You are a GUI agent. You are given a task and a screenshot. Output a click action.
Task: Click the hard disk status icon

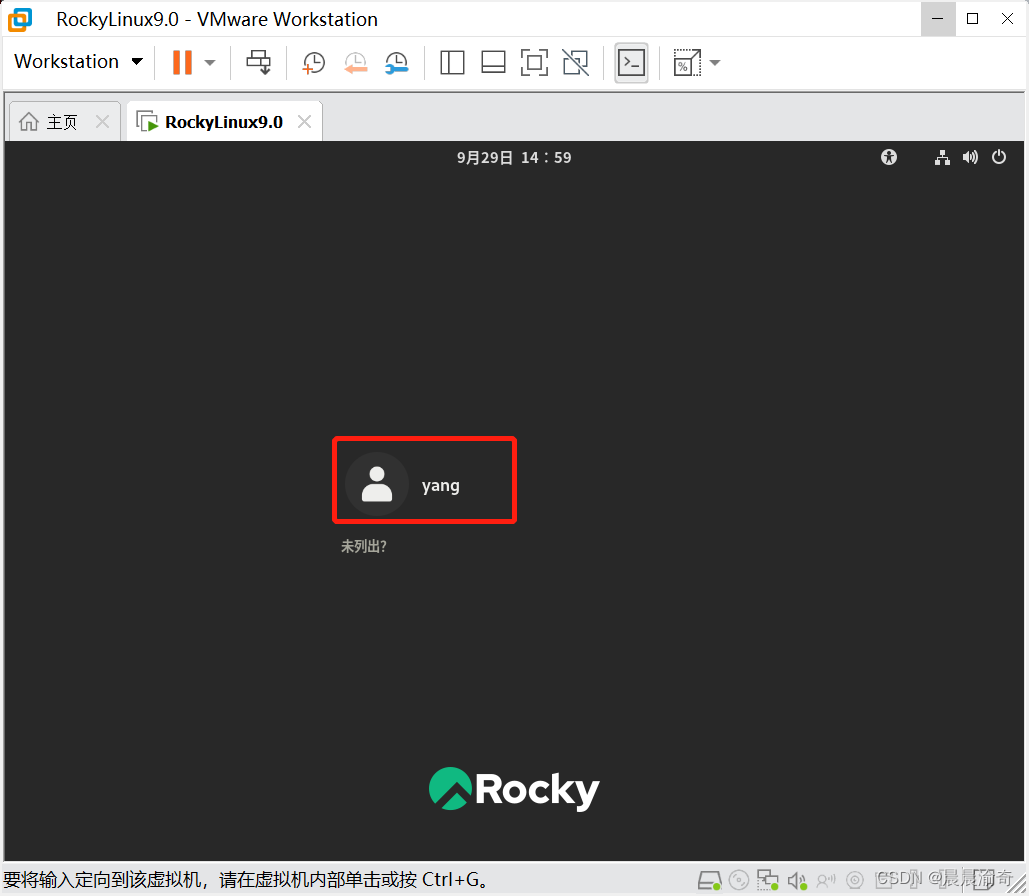pyautogui.click(x=709, y=880)
